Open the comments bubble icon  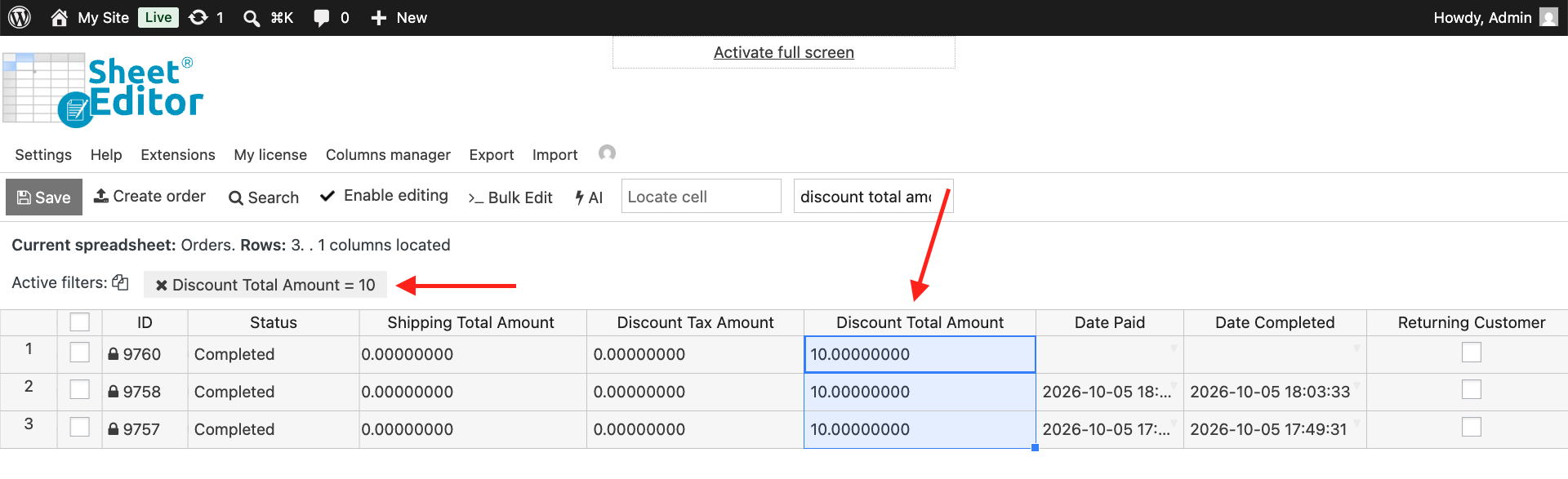coord(322,18)
